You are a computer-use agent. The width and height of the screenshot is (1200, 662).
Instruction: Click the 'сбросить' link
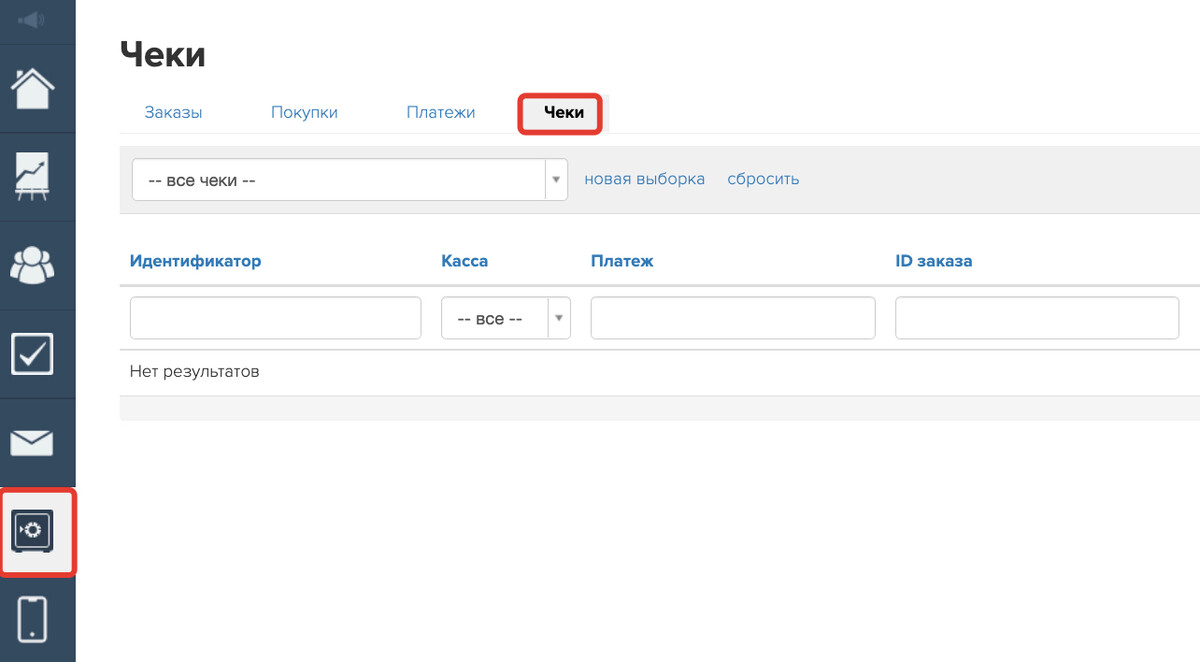(763, 179)
